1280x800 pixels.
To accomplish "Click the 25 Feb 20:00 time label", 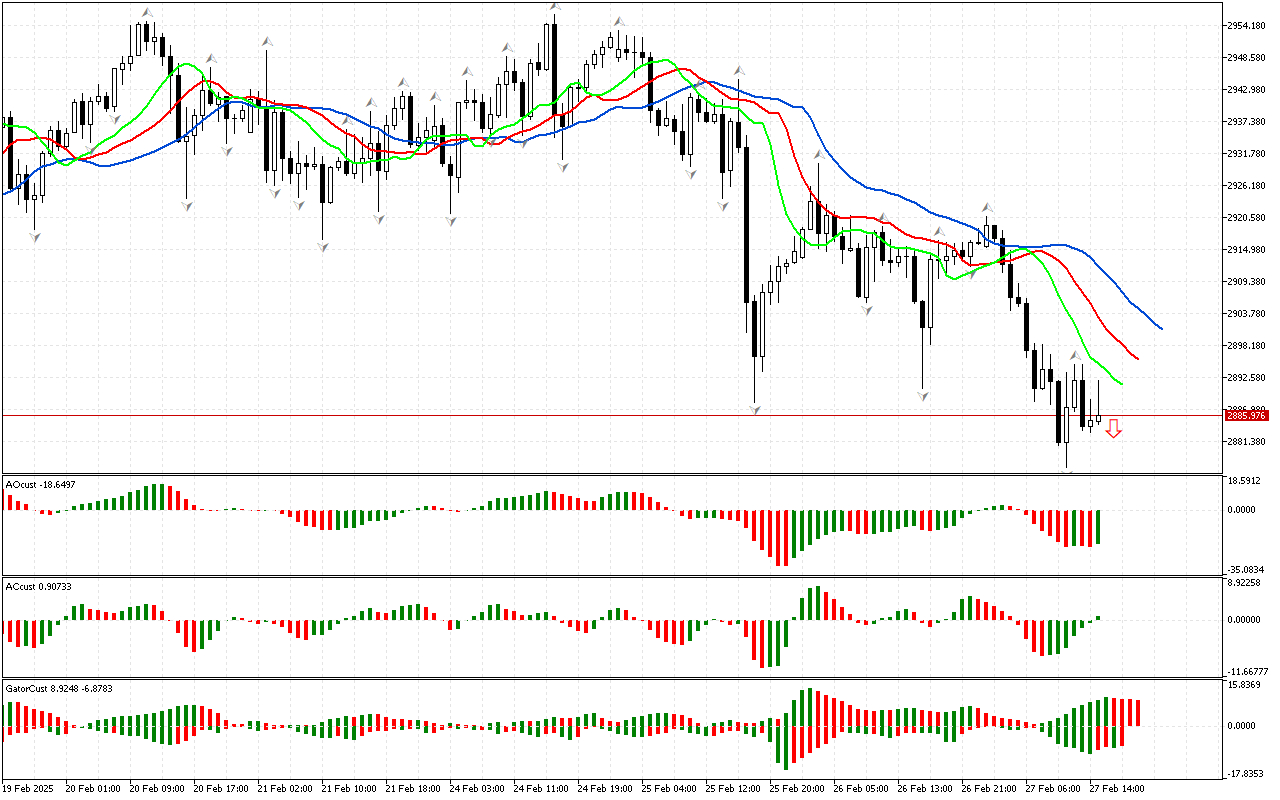I will tap(797, 788).
